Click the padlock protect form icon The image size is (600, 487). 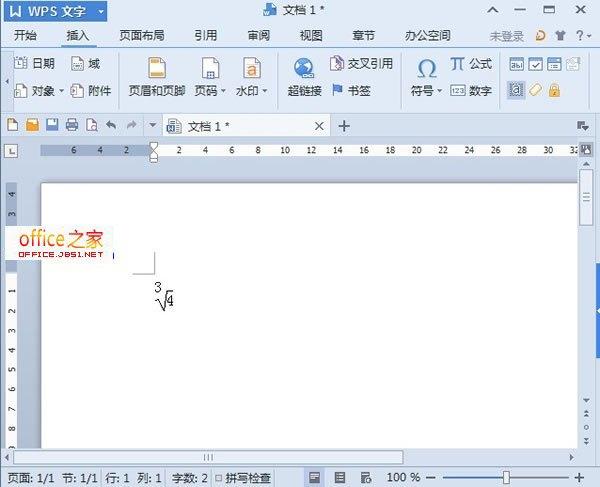554,90
